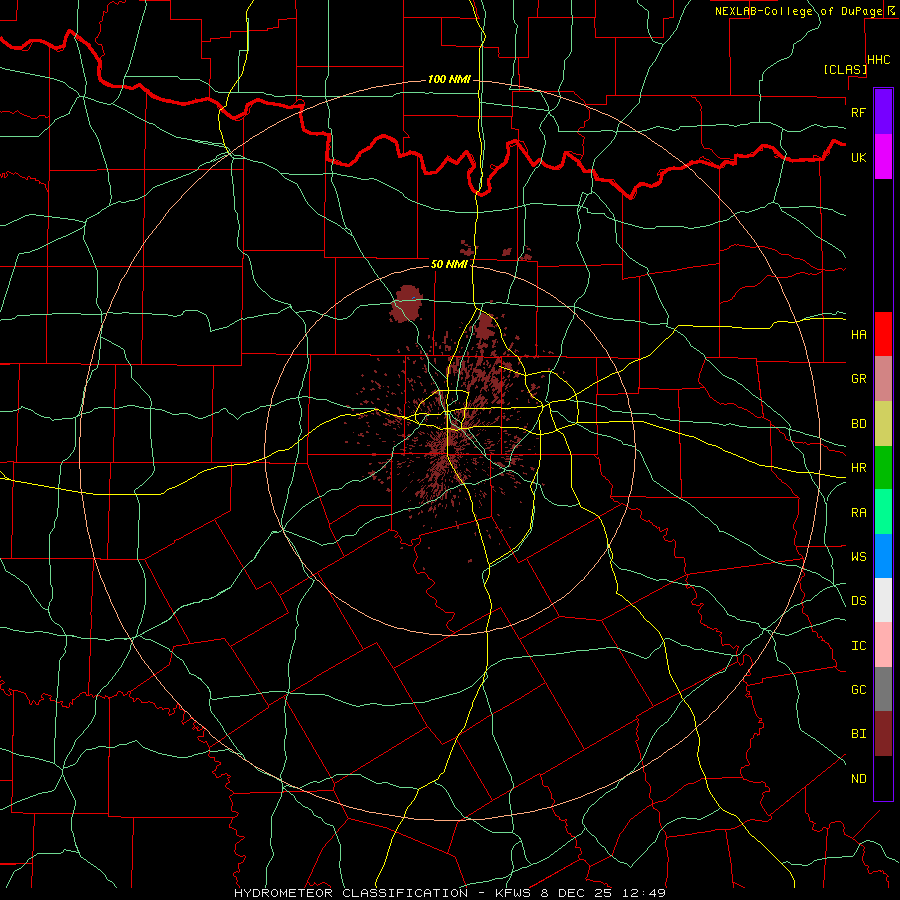This screenshot has height=900, width=900.
Task: Click the ND black legend swatch
Action: (883, 778)
